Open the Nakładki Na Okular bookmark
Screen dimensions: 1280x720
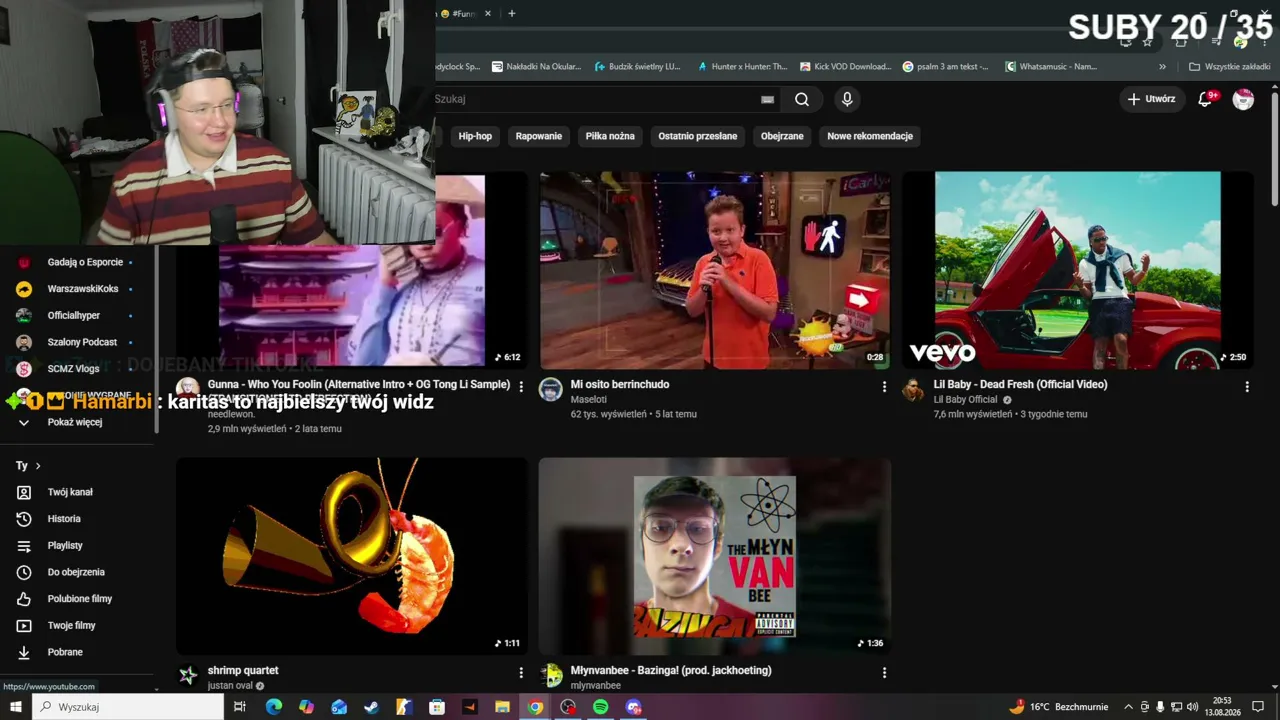pyautogui.click(x=536, y=67)
